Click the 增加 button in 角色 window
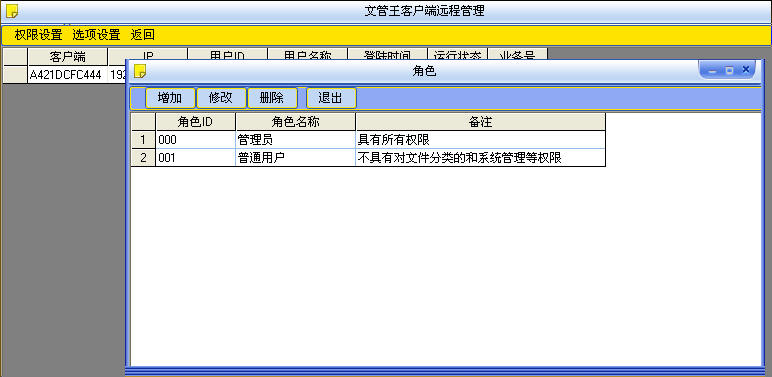 click(170, 98)
